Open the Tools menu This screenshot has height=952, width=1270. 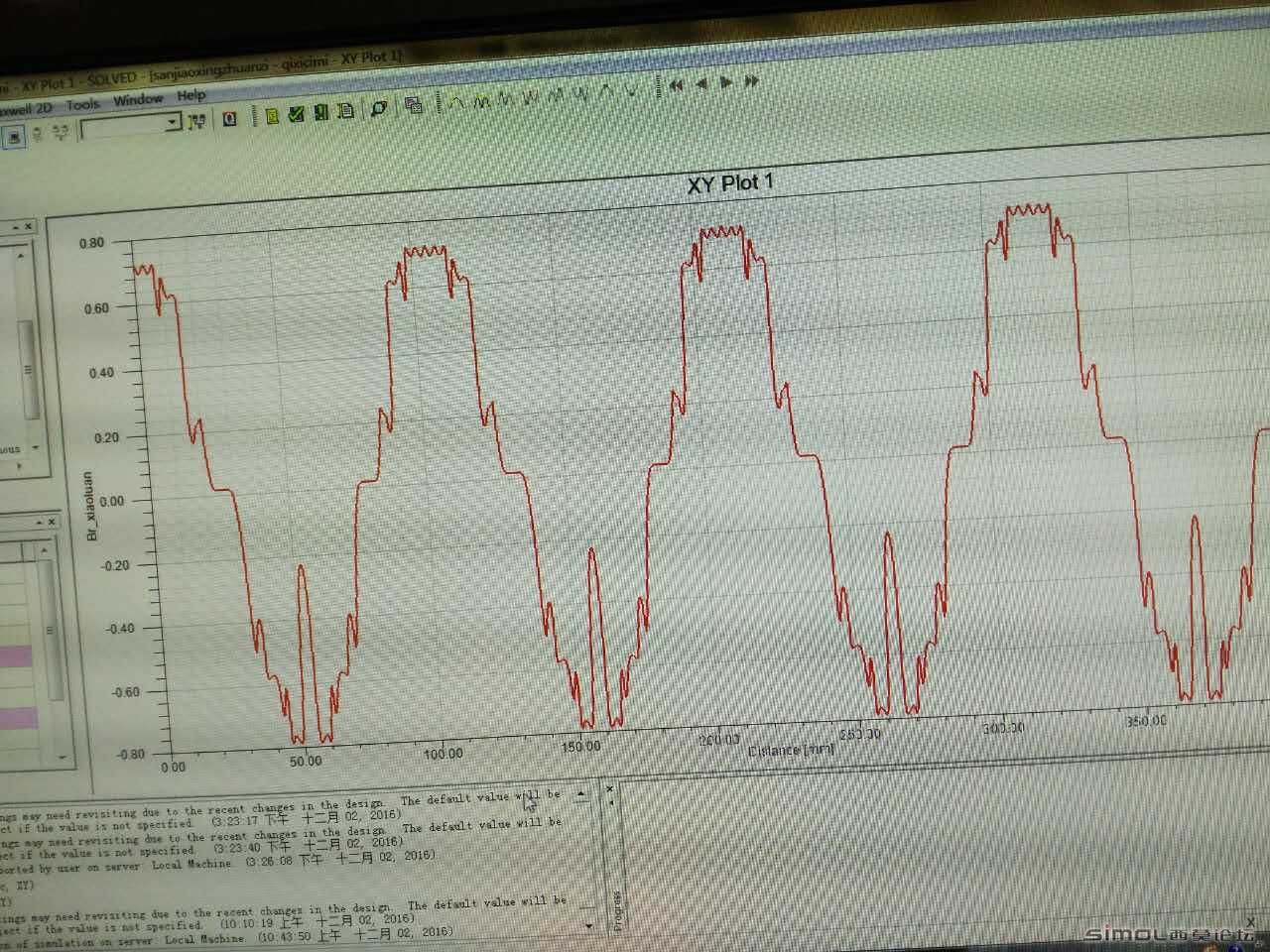point(82,104)
